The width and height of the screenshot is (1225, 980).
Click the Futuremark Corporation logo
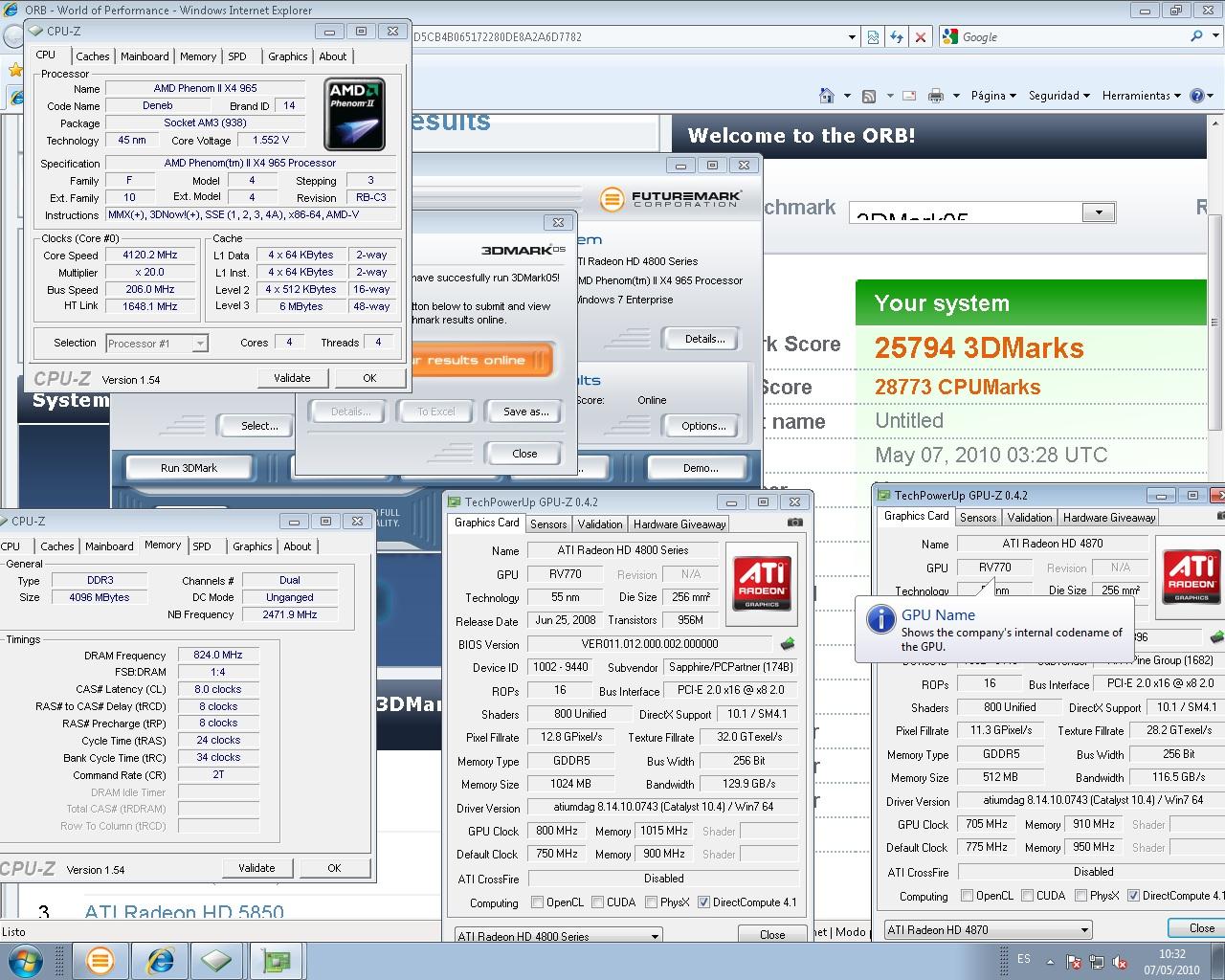coord(670,199)
